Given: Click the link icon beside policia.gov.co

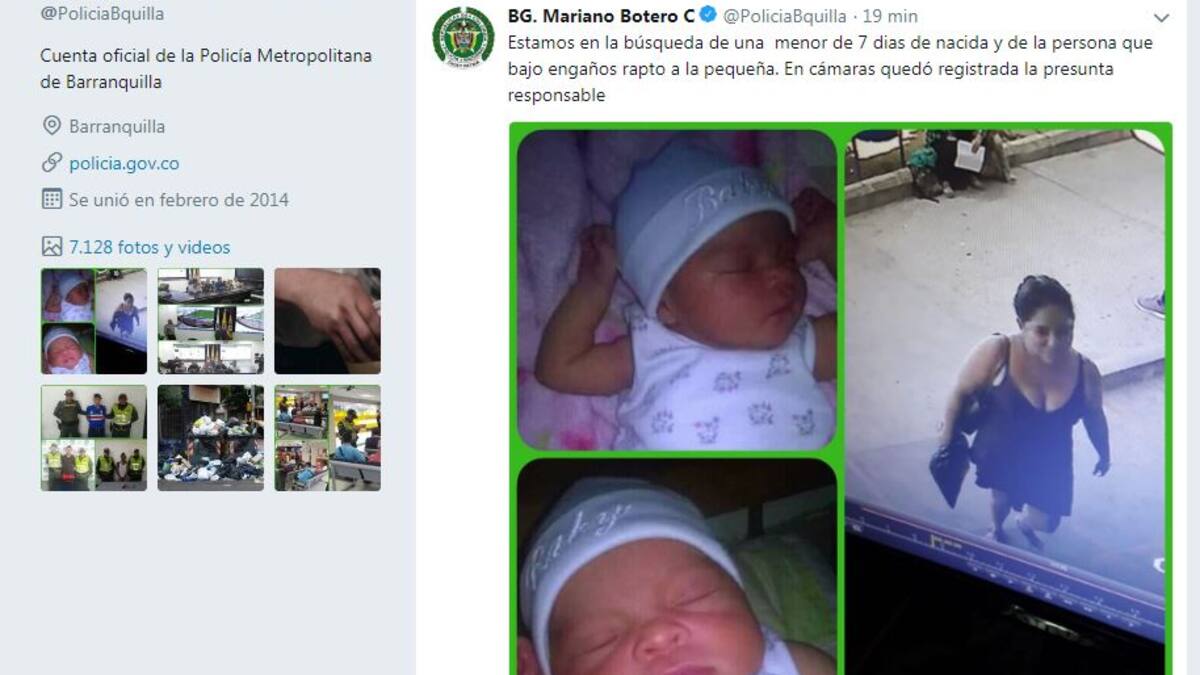Looking at the screenshot, I should point(52,163).
